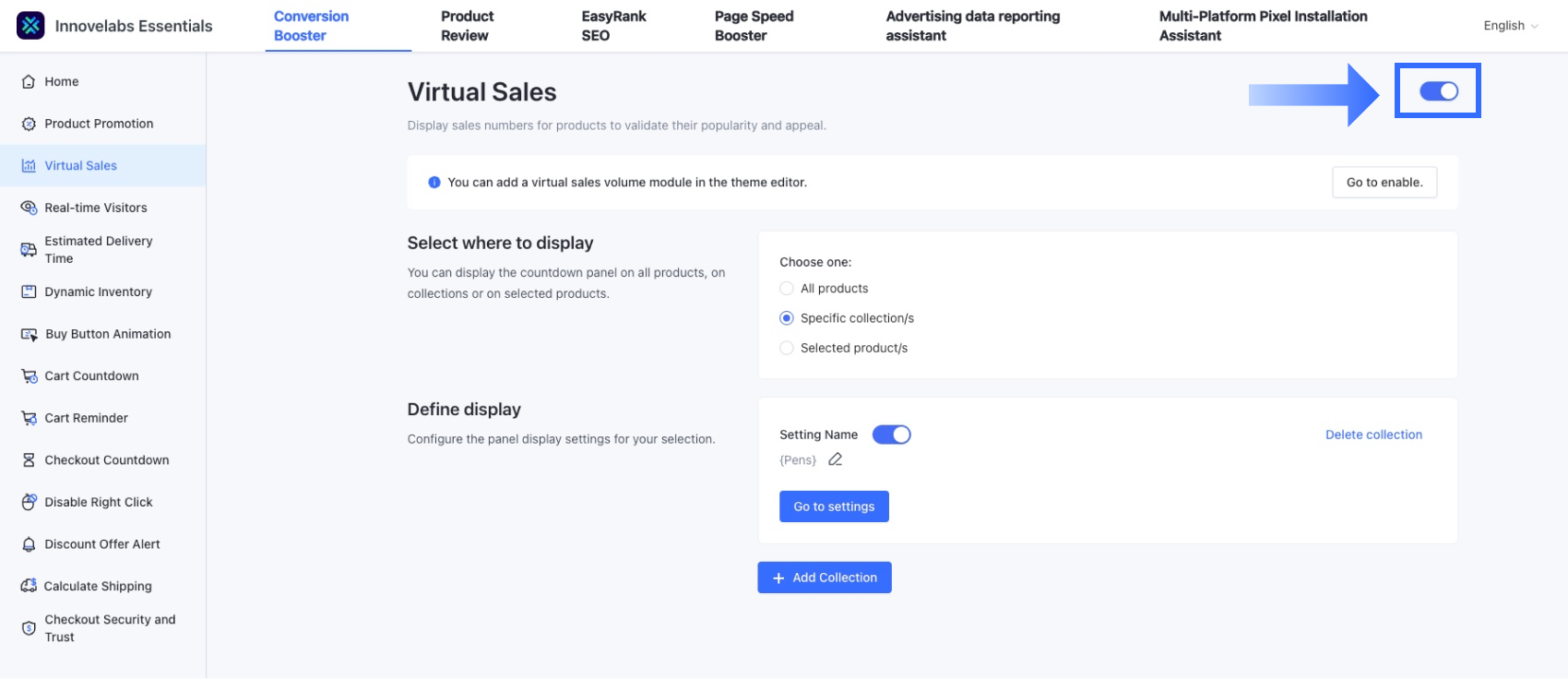This screenshot has width=1568, height=679.
Task: Select the All products radio option
Action: (x=787, y=289)
